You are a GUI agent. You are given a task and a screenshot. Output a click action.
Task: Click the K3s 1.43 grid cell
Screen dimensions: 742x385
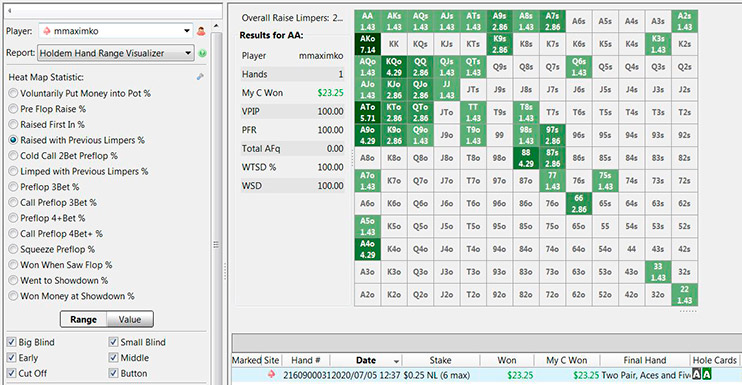(658, 44)
